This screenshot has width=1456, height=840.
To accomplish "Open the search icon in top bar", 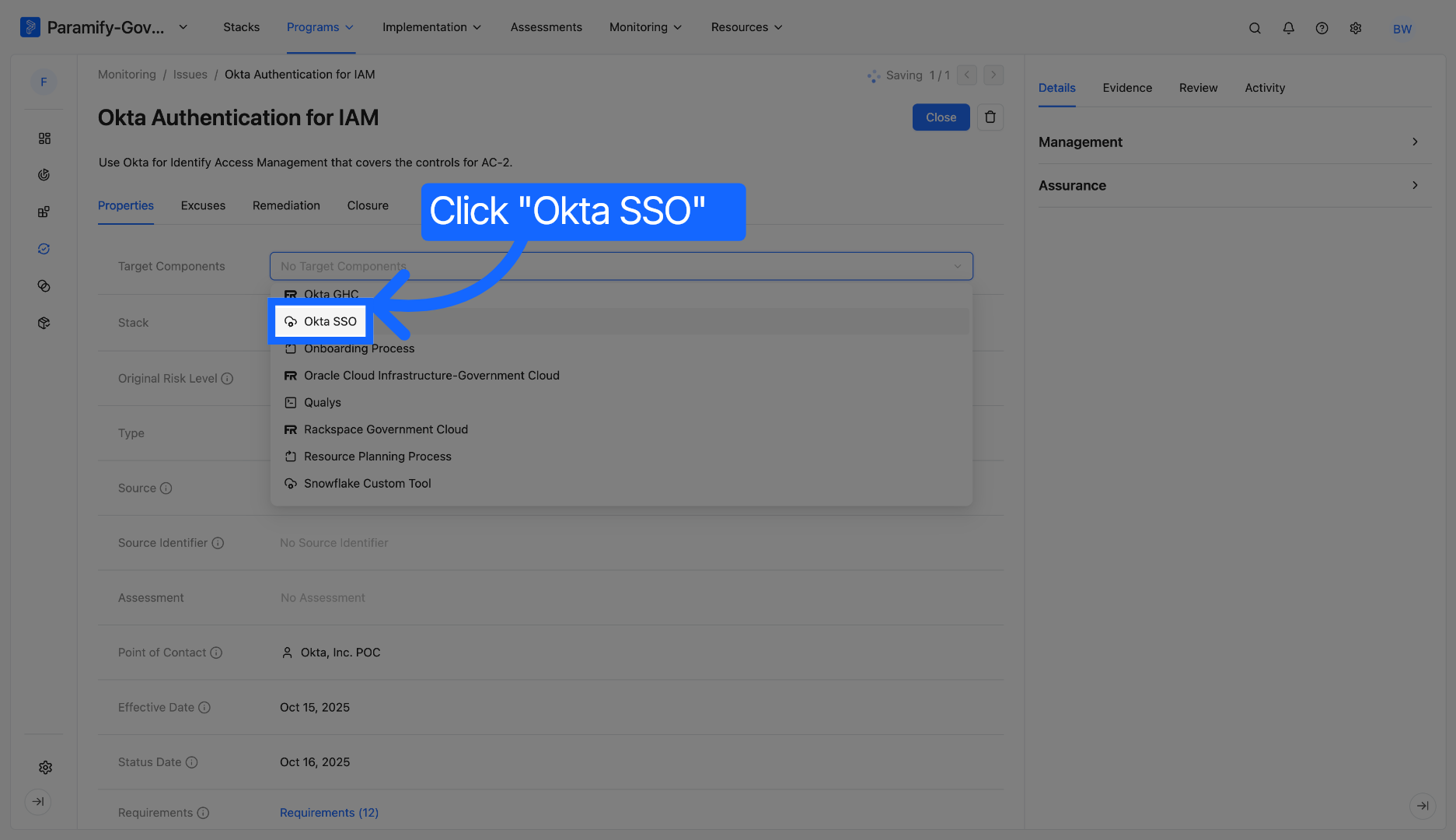I will 1255,28.
